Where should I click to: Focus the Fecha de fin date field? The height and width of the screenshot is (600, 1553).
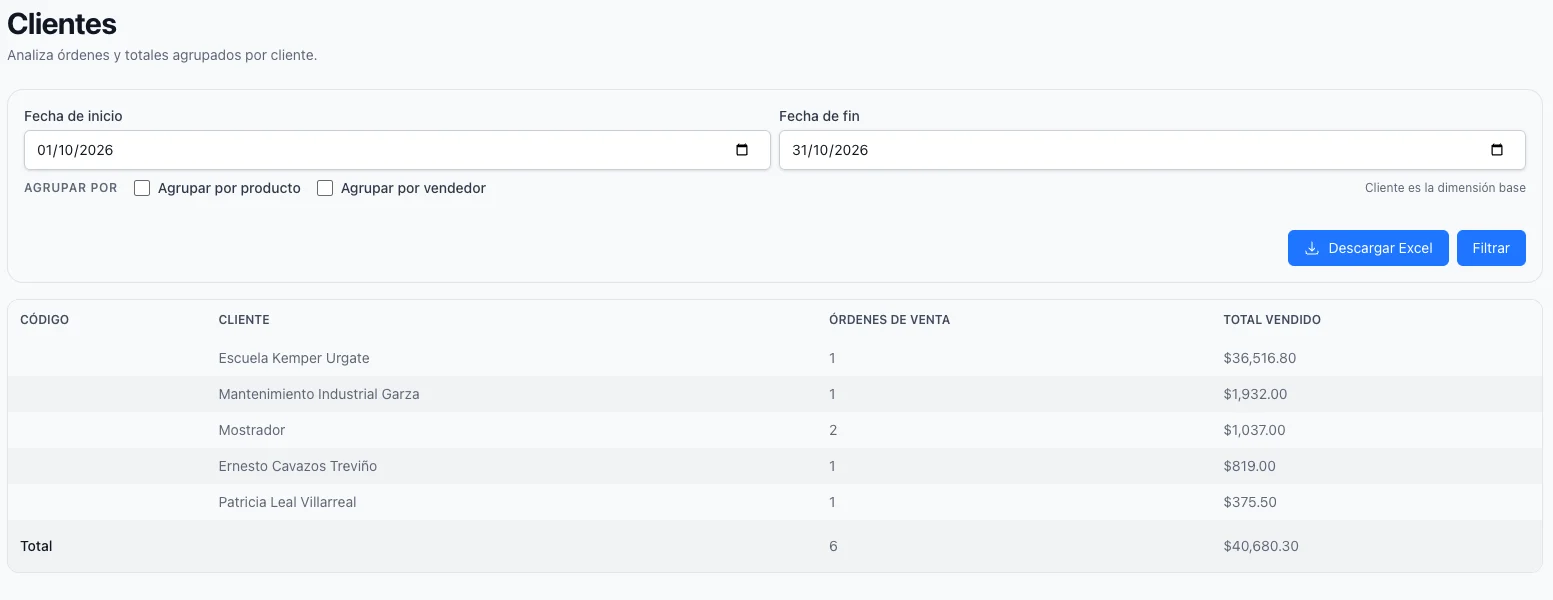pyautogui.click(x=1152, y=150)
